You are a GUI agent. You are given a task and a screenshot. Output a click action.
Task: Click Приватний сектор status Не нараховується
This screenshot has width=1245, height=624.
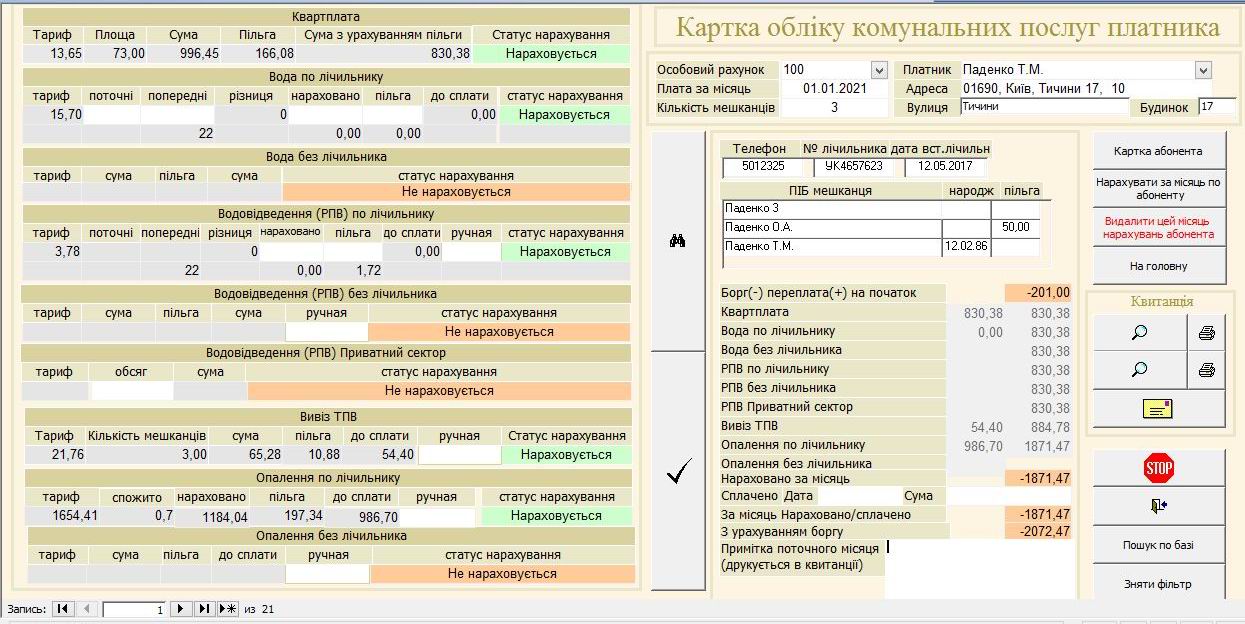tap(439, 391)
